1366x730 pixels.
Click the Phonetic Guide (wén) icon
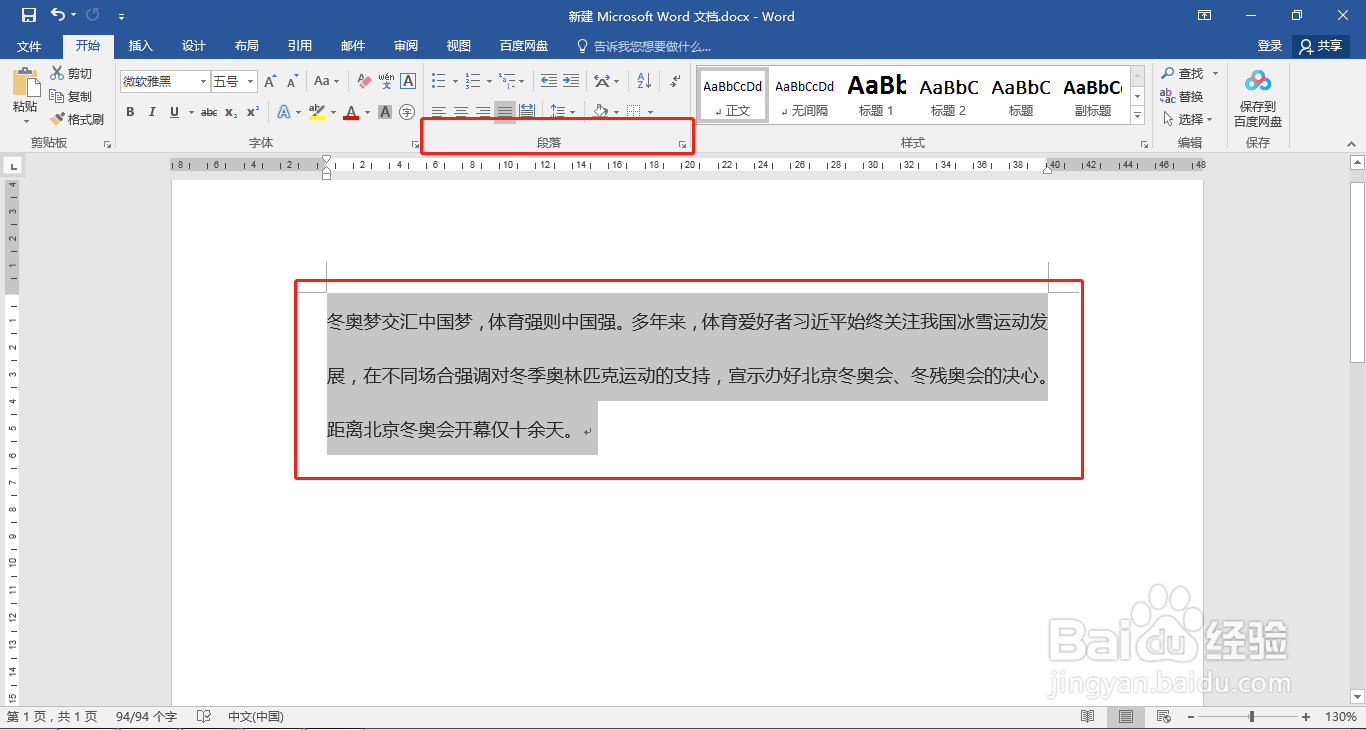[386, 81]
